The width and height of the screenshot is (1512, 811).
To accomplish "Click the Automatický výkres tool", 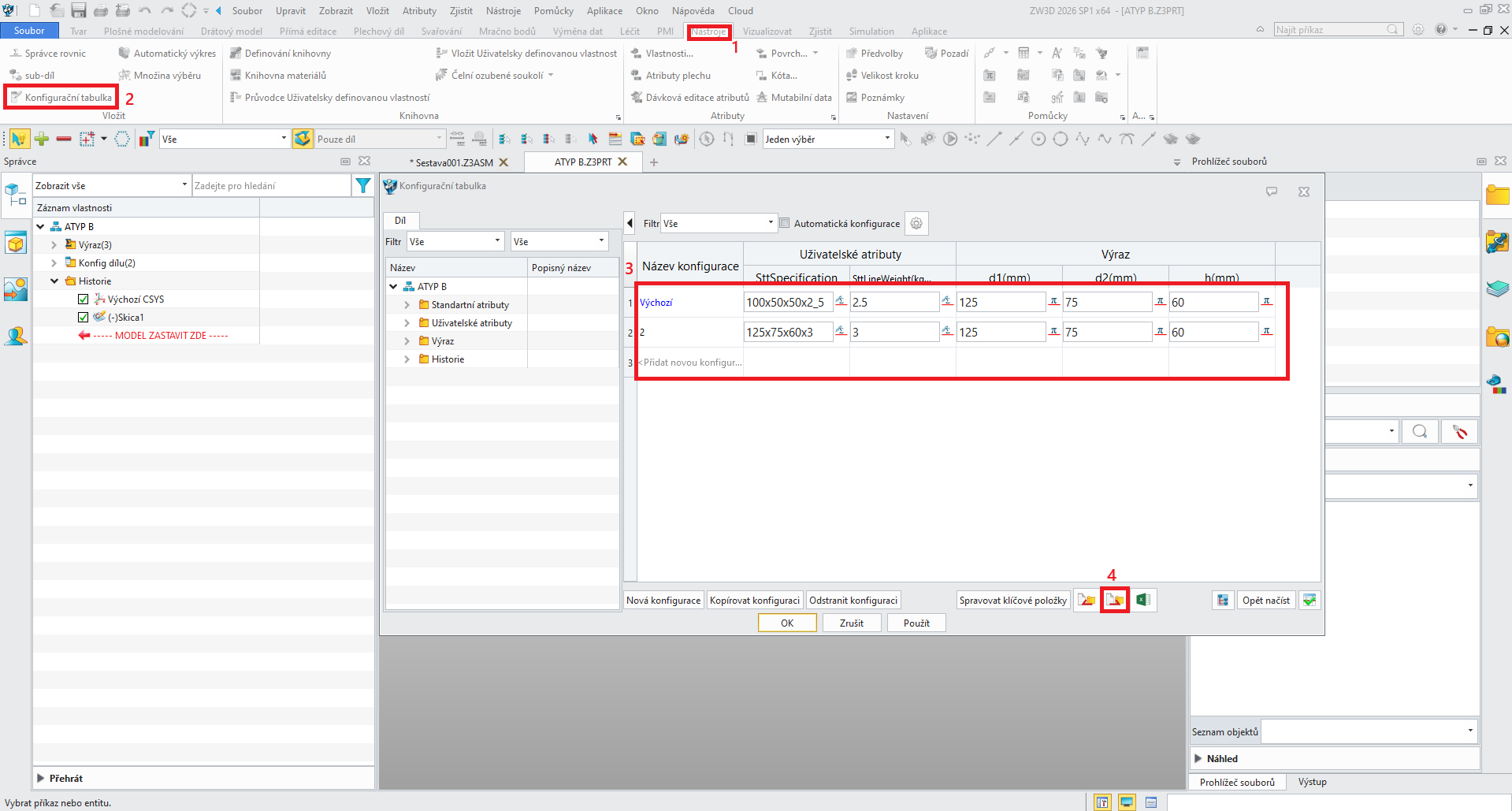I will click(167, 54).
